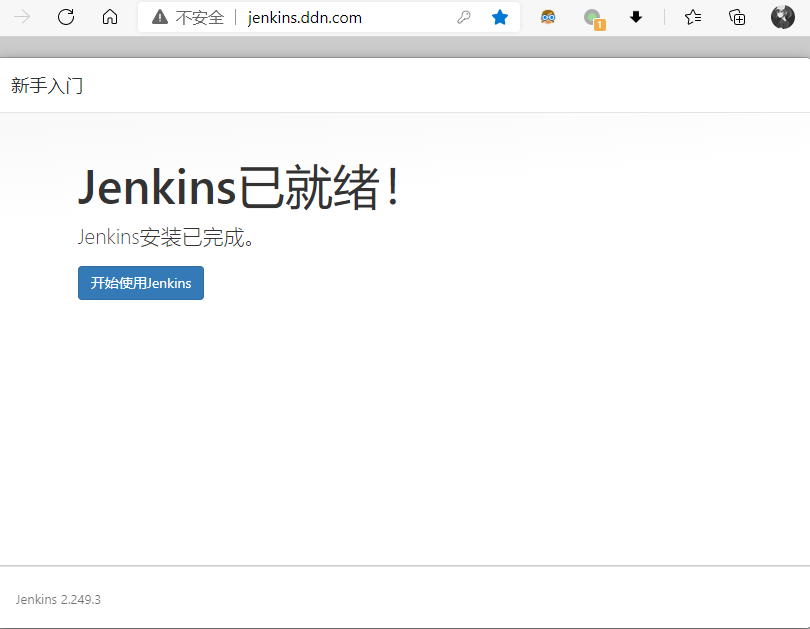Open the goggles-face extension icon
The image size is (810, 629).
point(548,18)
